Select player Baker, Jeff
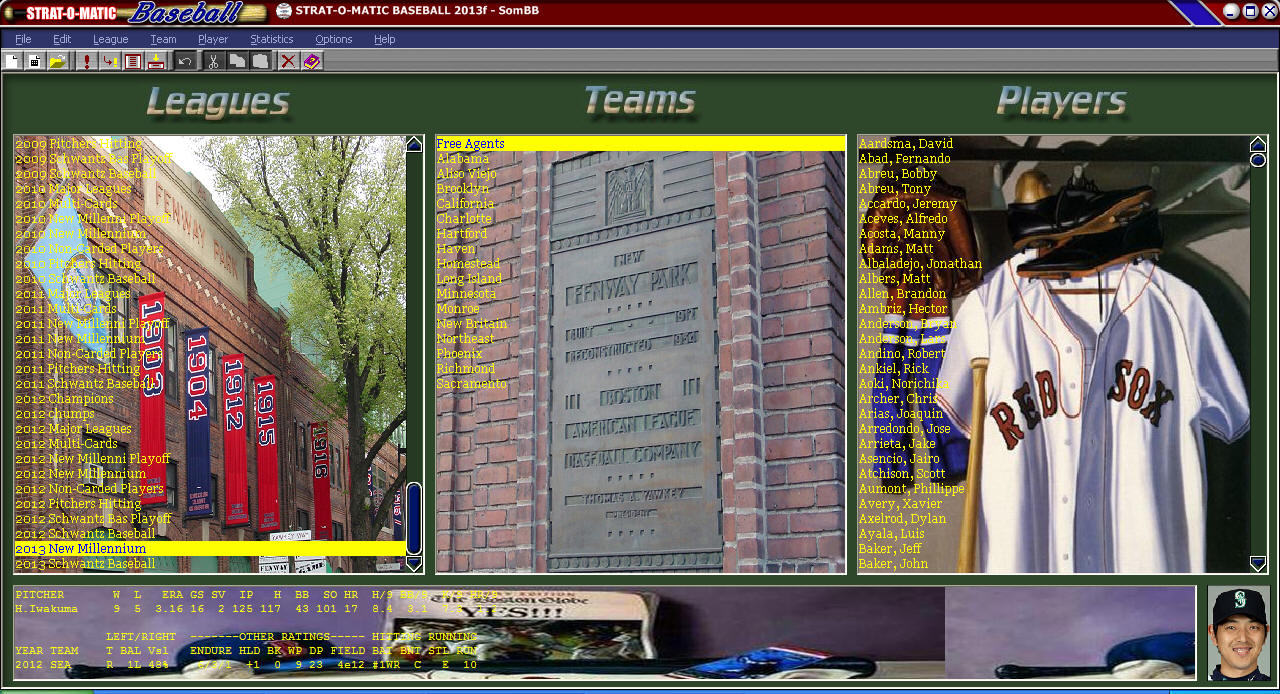The width and height of the screenshot is (1280, 694). pos(890,549)
